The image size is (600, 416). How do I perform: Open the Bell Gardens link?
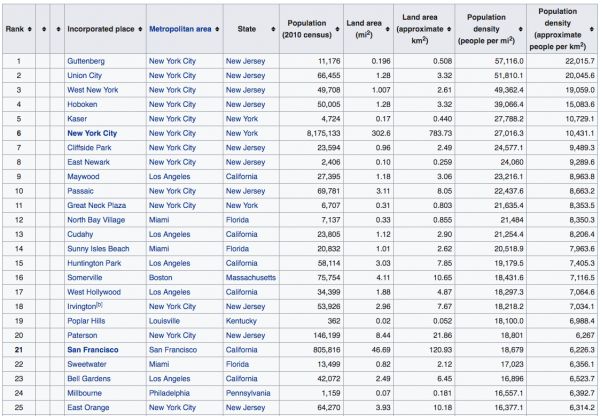coord(89,379)
